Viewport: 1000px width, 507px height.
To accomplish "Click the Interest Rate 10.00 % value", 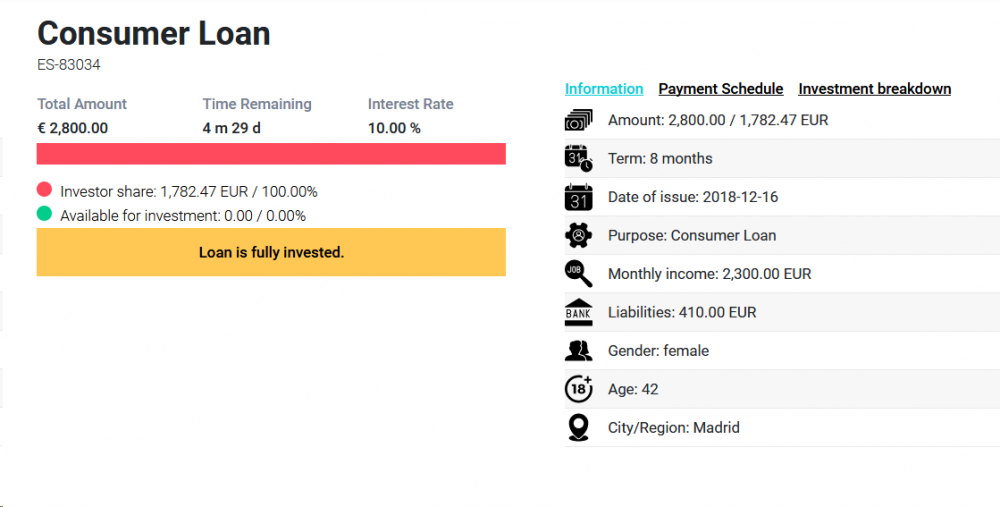I will pyautogui.click(x=394, y=128).
